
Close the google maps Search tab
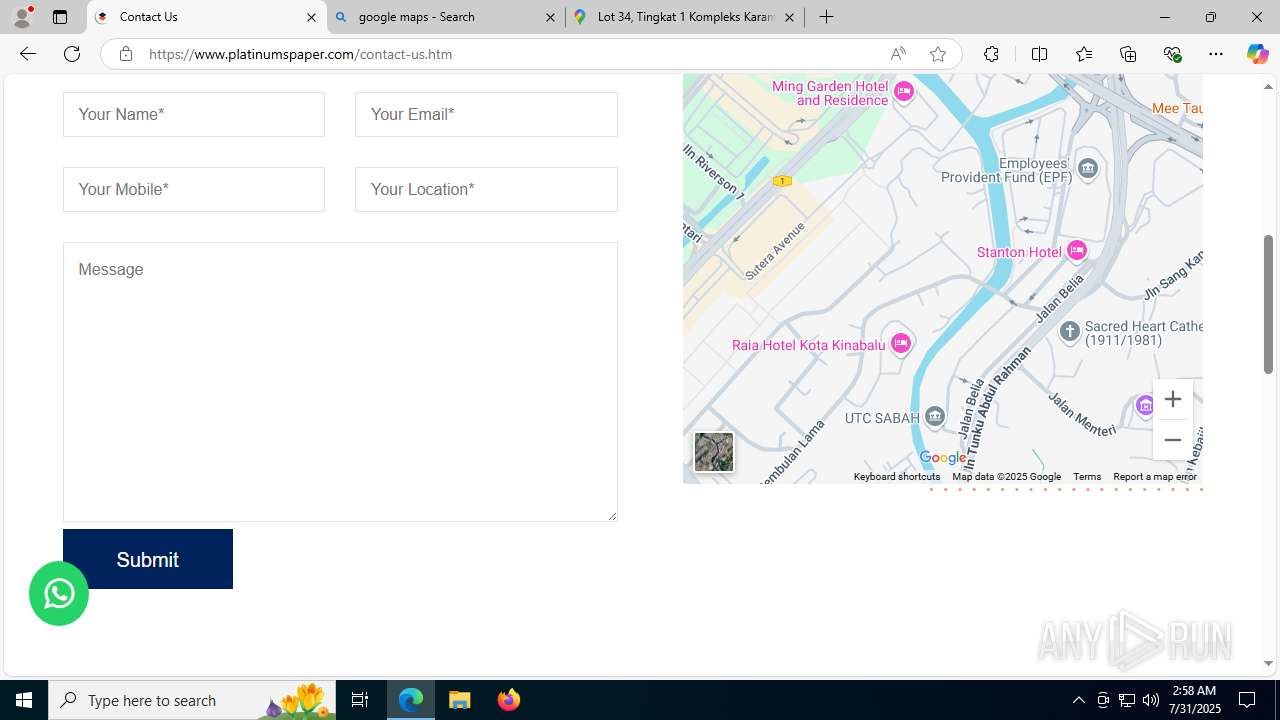[x=550, y=17]
